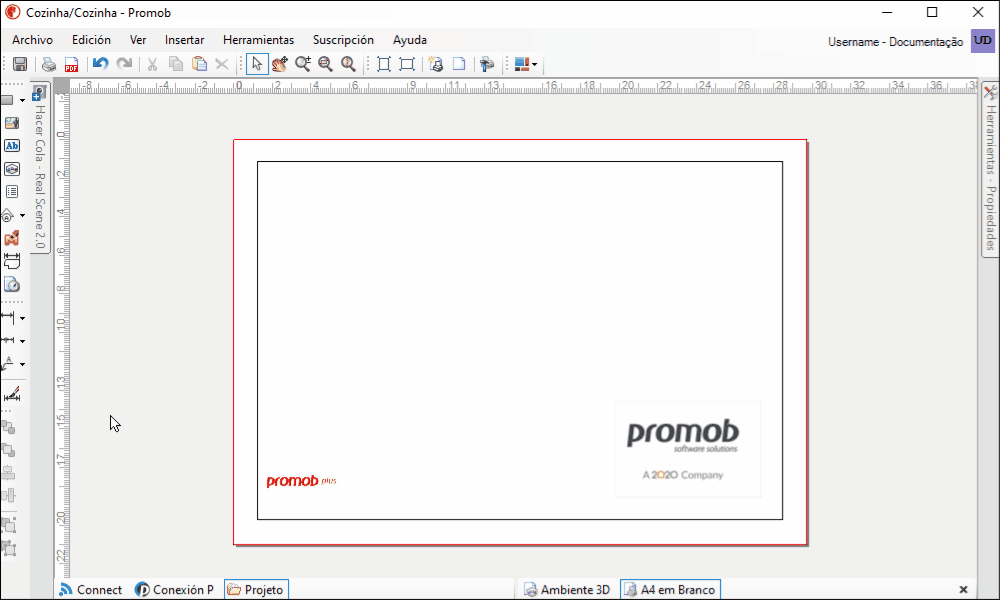Image resolution: width=1000 pixels, height=600 pixels.
Task: Open the annotation leader tool dropdown
Action: pyautogui.click(x=22, y=364)
